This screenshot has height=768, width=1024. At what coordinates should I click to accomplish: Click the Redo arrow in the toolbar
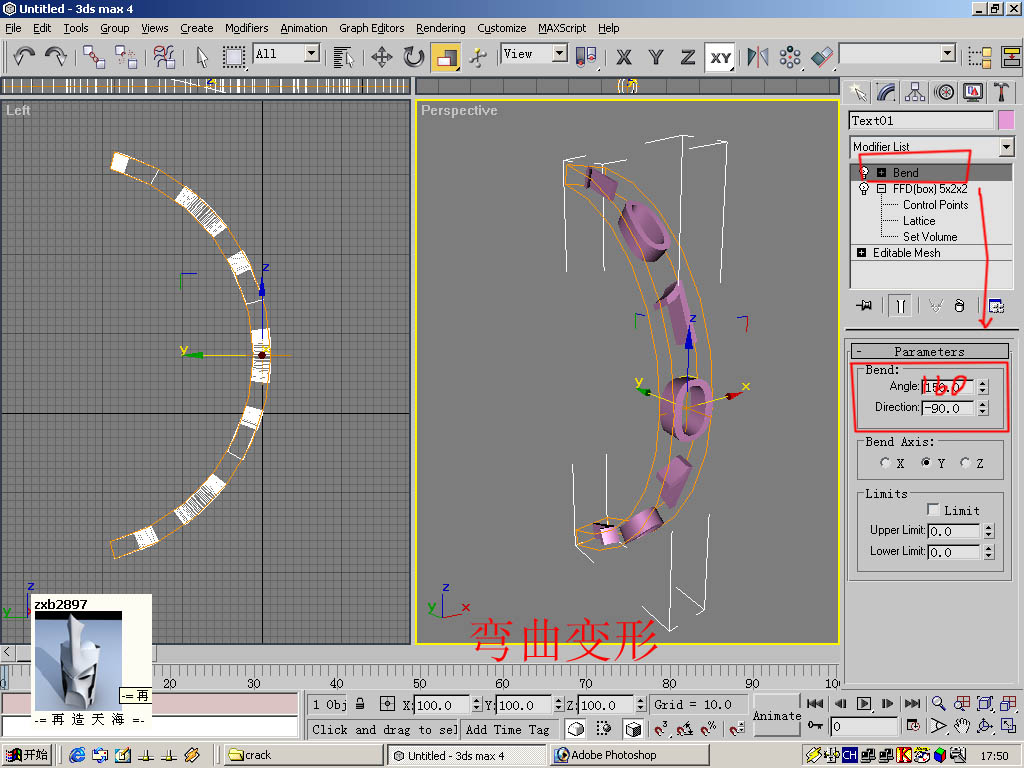[x=56, y=57]
